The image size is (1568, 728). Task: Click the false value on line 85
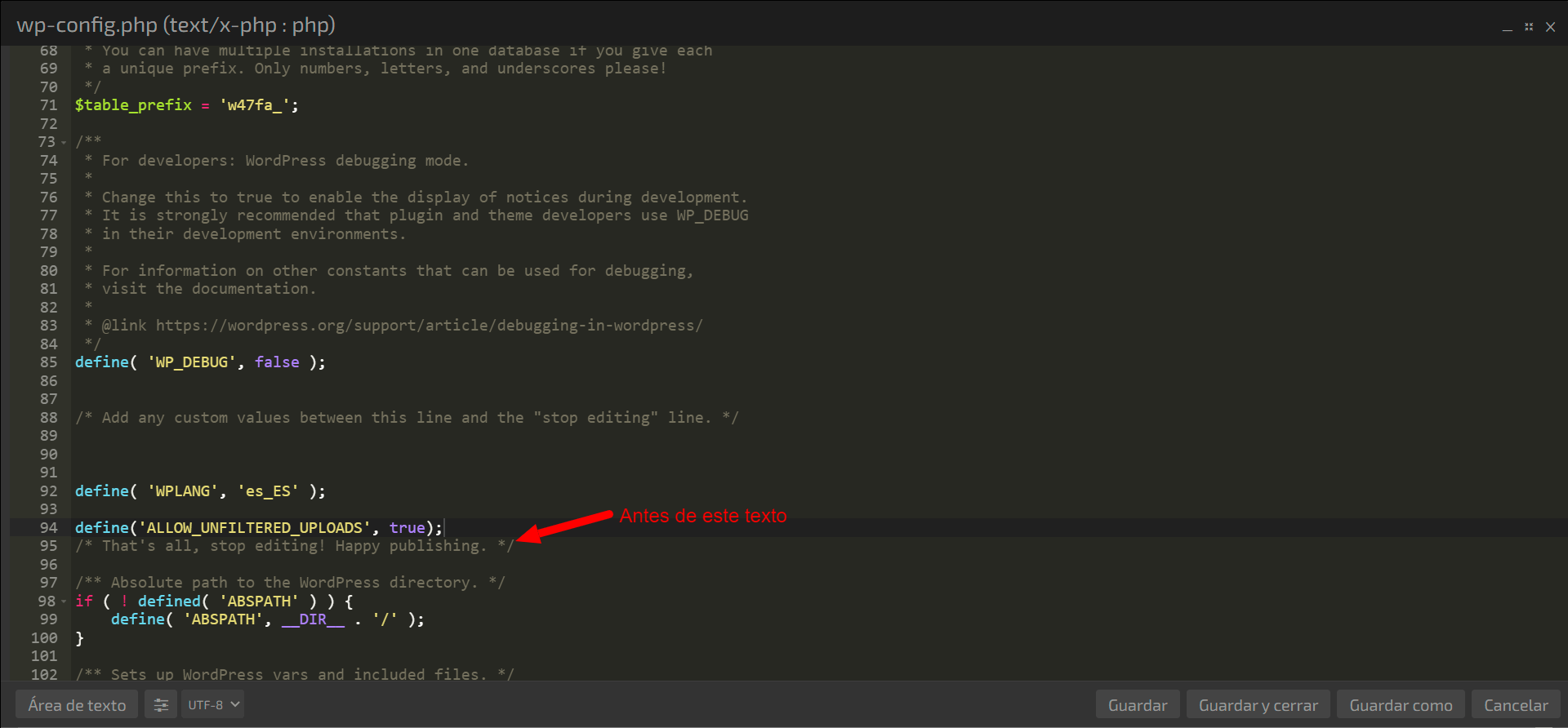coord(277,362)
